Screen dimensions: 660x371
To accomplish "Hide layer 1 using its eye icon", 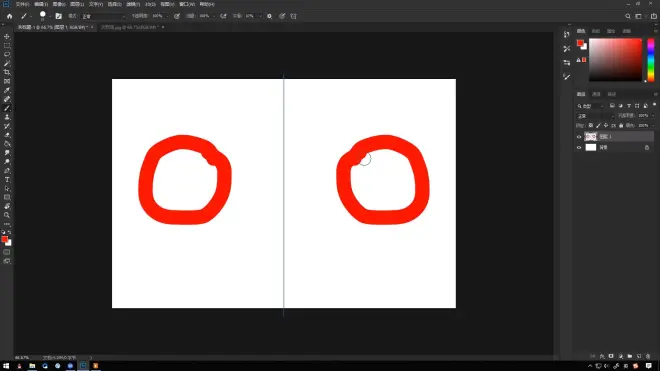I will [579, 137].
